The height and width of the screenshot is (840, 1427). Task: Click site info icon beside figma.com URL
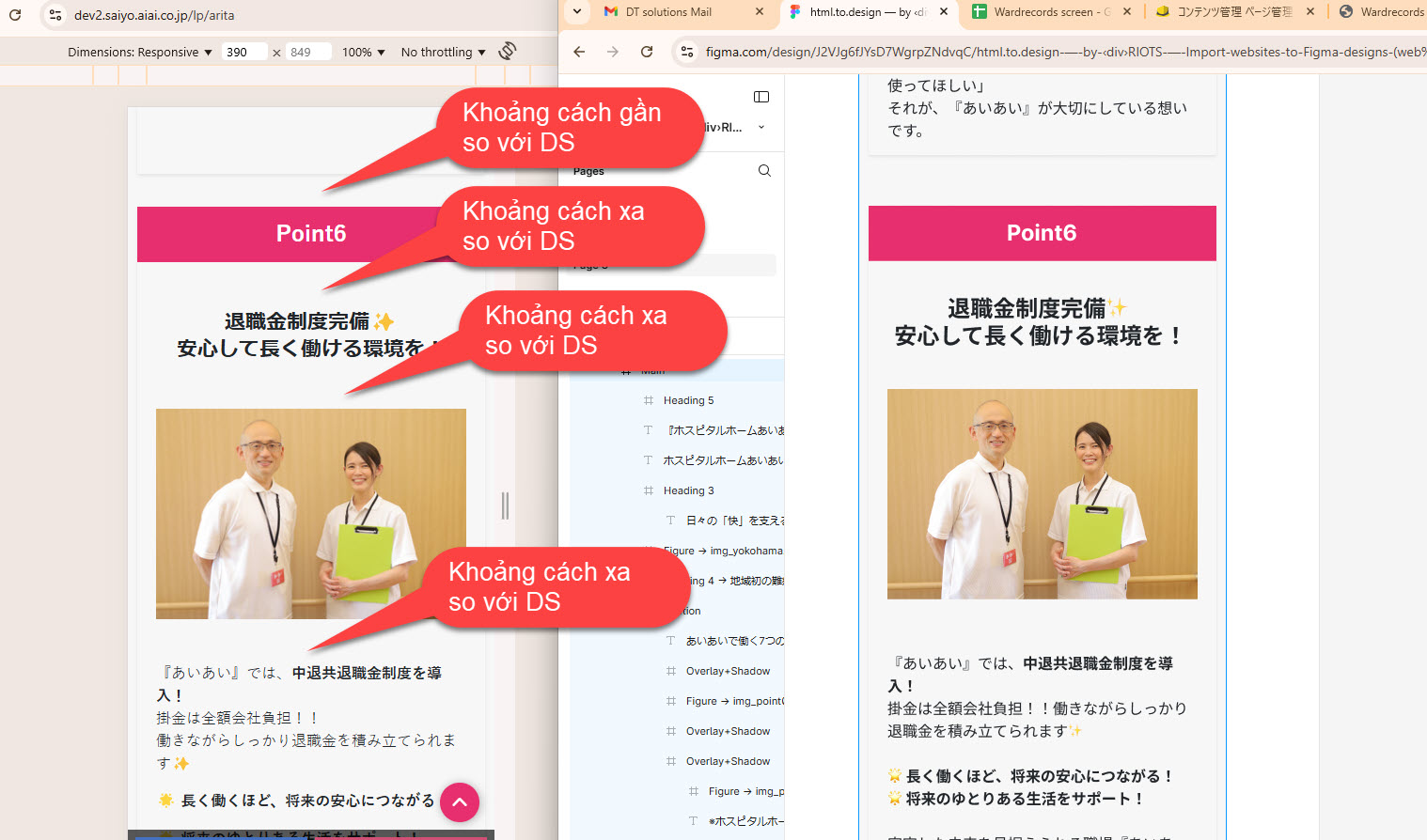(687, 52)
